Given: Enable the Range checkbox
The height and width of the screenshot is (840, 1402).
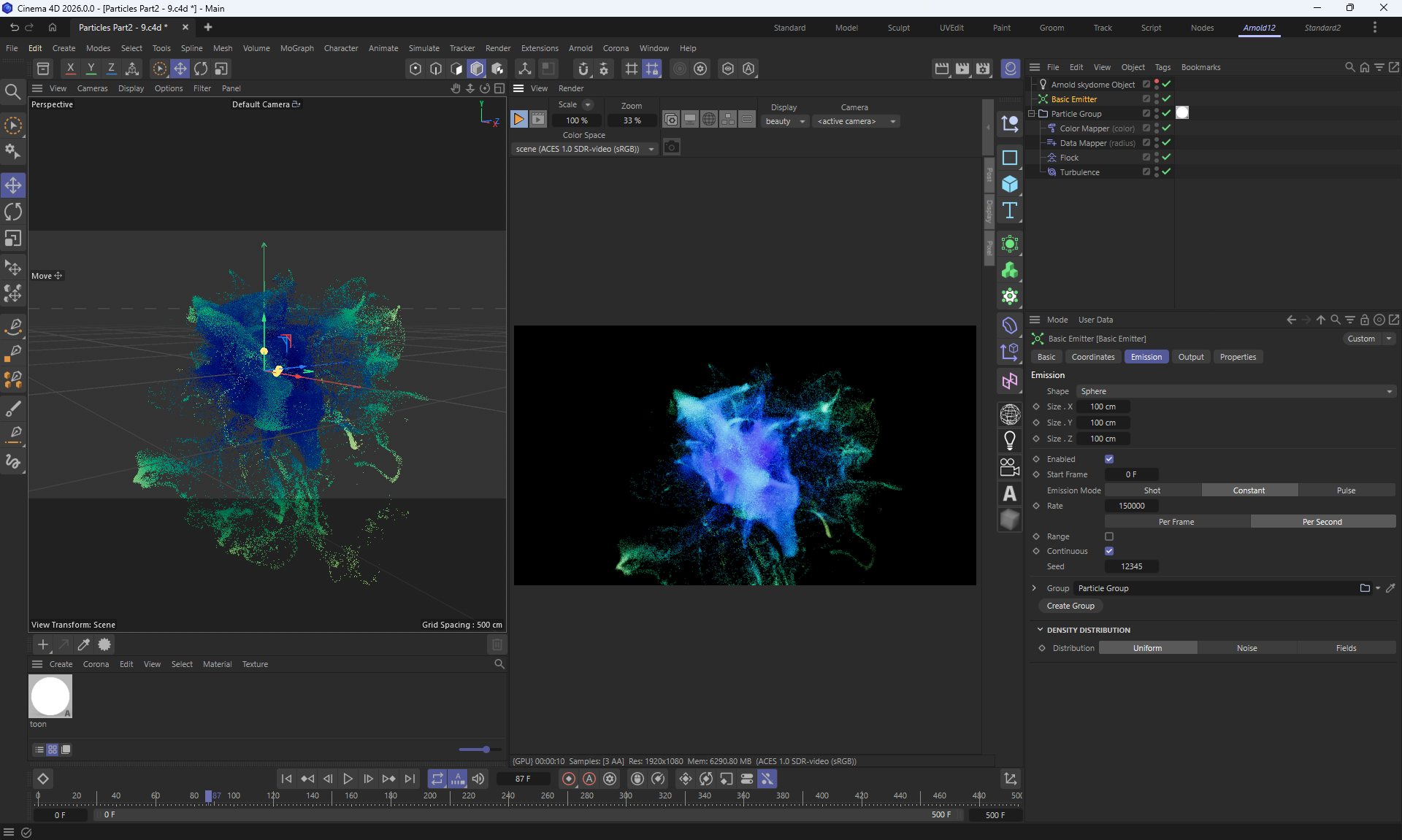Looking at the screenshot, I should point(1109,536).
